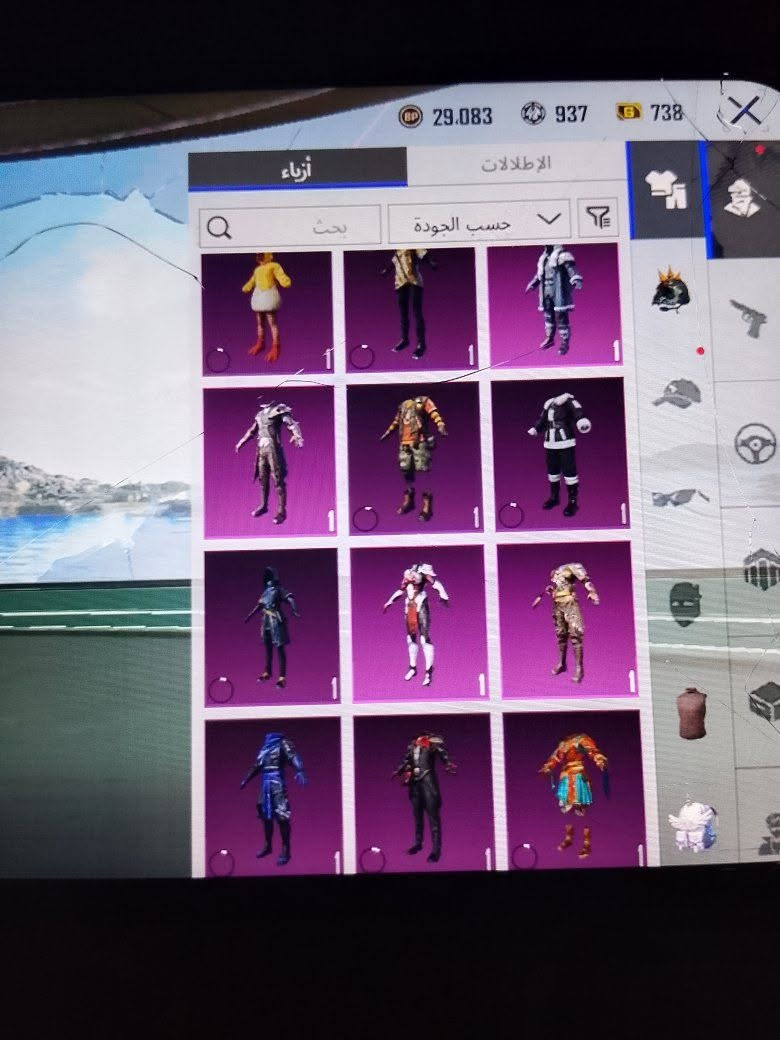Image resolution: width=780 pixels, height=1040 pixels.
Task: Select the silver armored knight outfit
Action: tap(270, 462)
